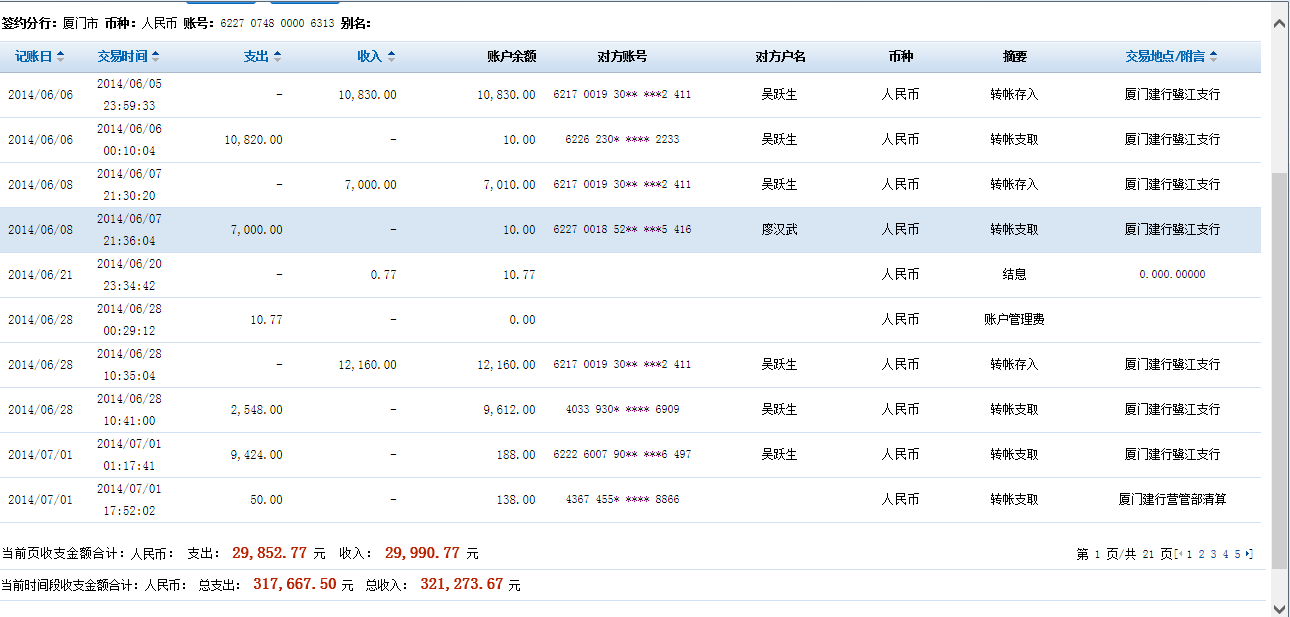Sort table by 交易时间 column text

point(123,57)
